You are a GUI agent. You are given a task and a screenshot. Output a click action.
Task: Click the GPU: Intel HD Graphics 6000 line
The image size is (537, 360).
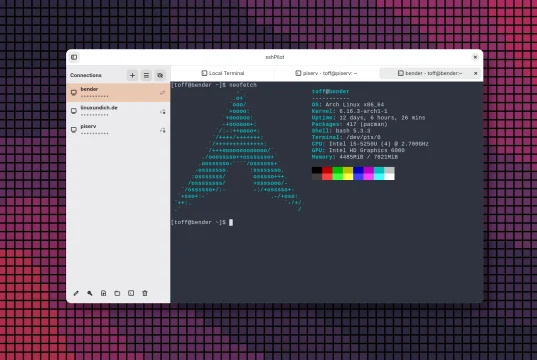tap(358, 150)
